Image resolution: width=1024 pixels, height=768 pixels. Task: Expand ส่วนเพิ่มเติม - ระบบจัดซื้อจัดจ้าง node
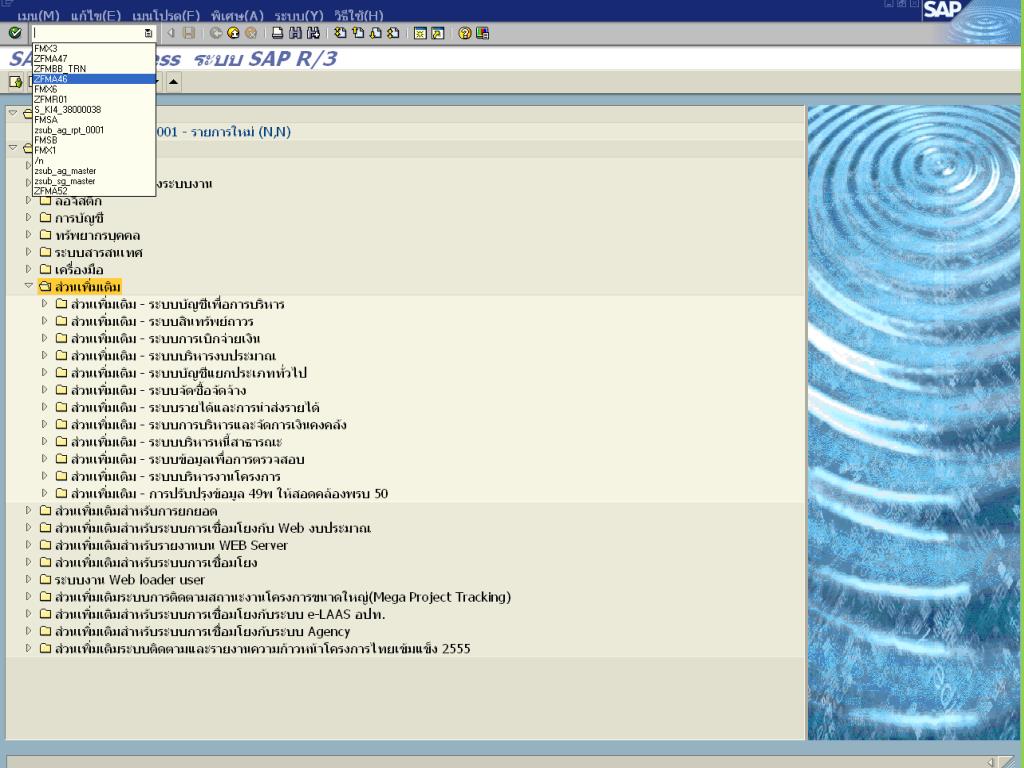click(x=44, y=390)
